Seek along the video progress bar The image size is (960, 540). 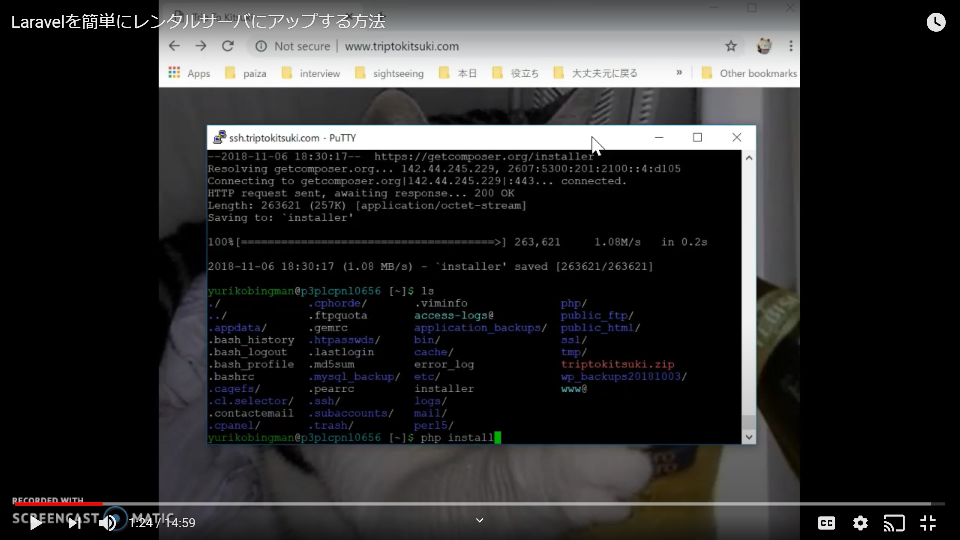click(480, 504)
